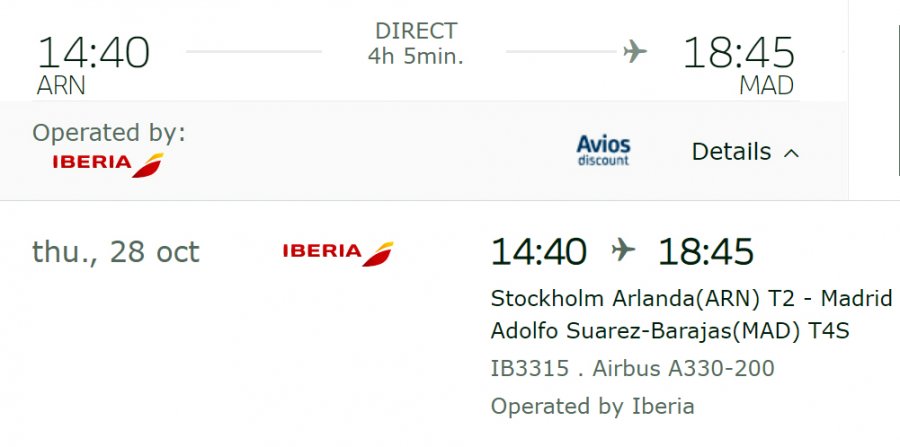900x447 pixels.
Task: Collapse the Details section
Action: (x=745, y=152)
